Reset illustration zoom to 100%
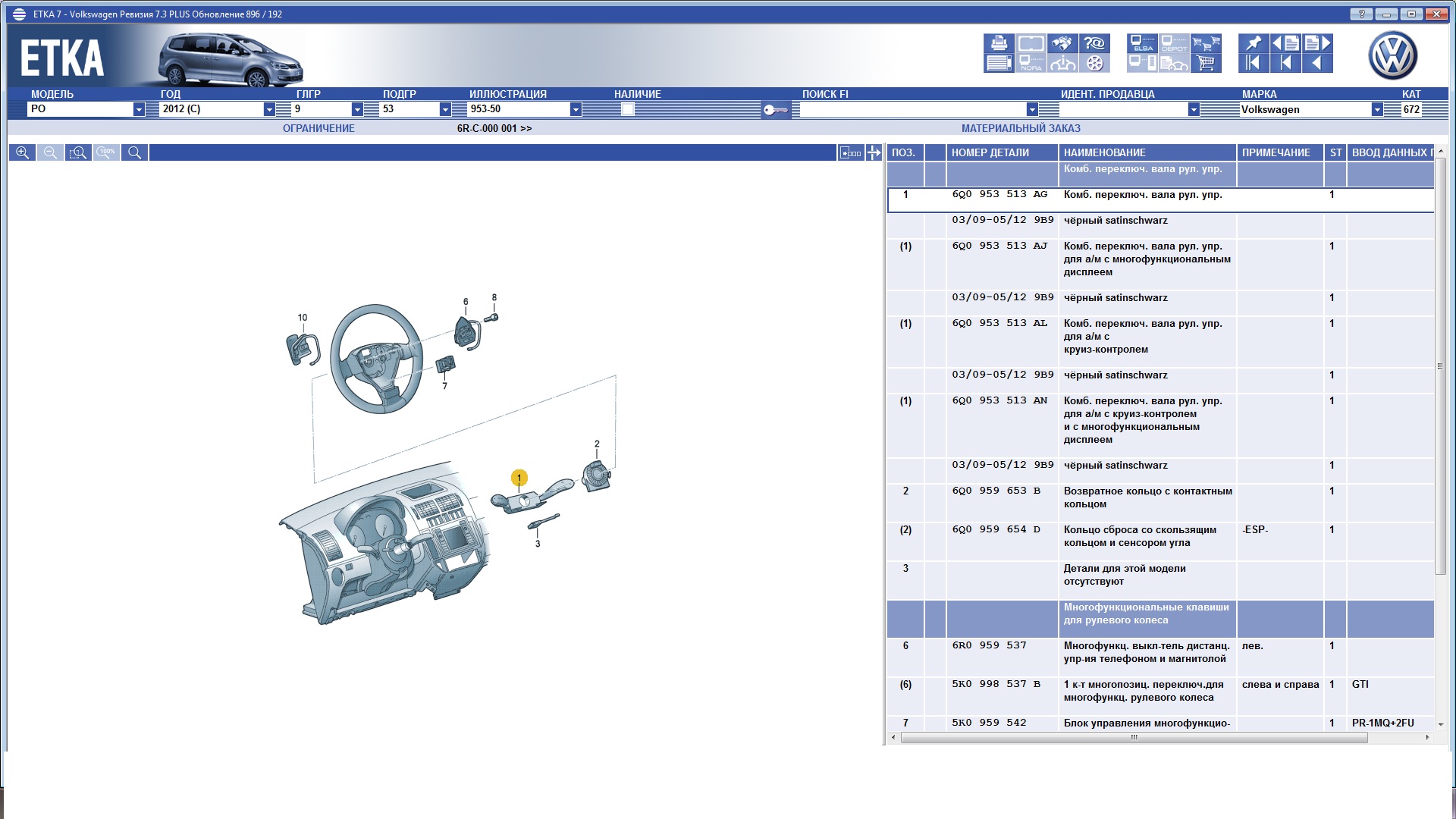The height and width of the screenshot is (819, 1456). point(106,152)
